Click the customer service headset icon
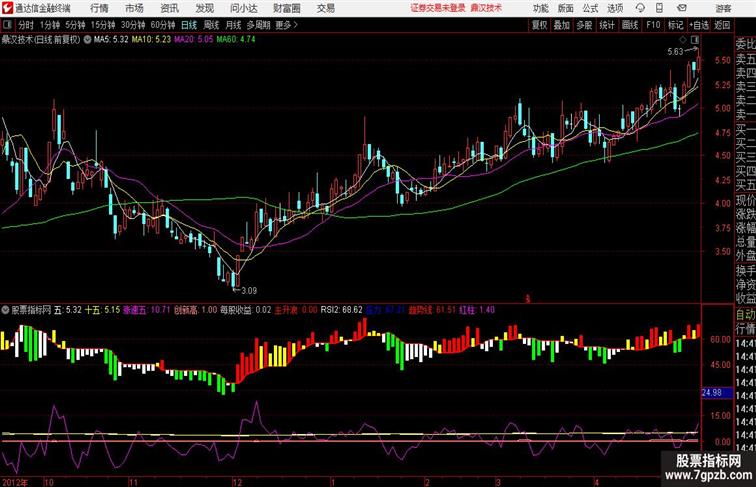Viewport: 756px width, 487px height. click(x=640, y=8)
